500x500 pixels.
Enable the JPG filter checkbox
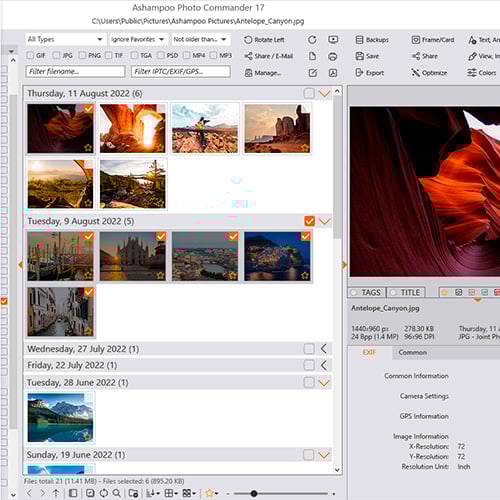point(56,55)
